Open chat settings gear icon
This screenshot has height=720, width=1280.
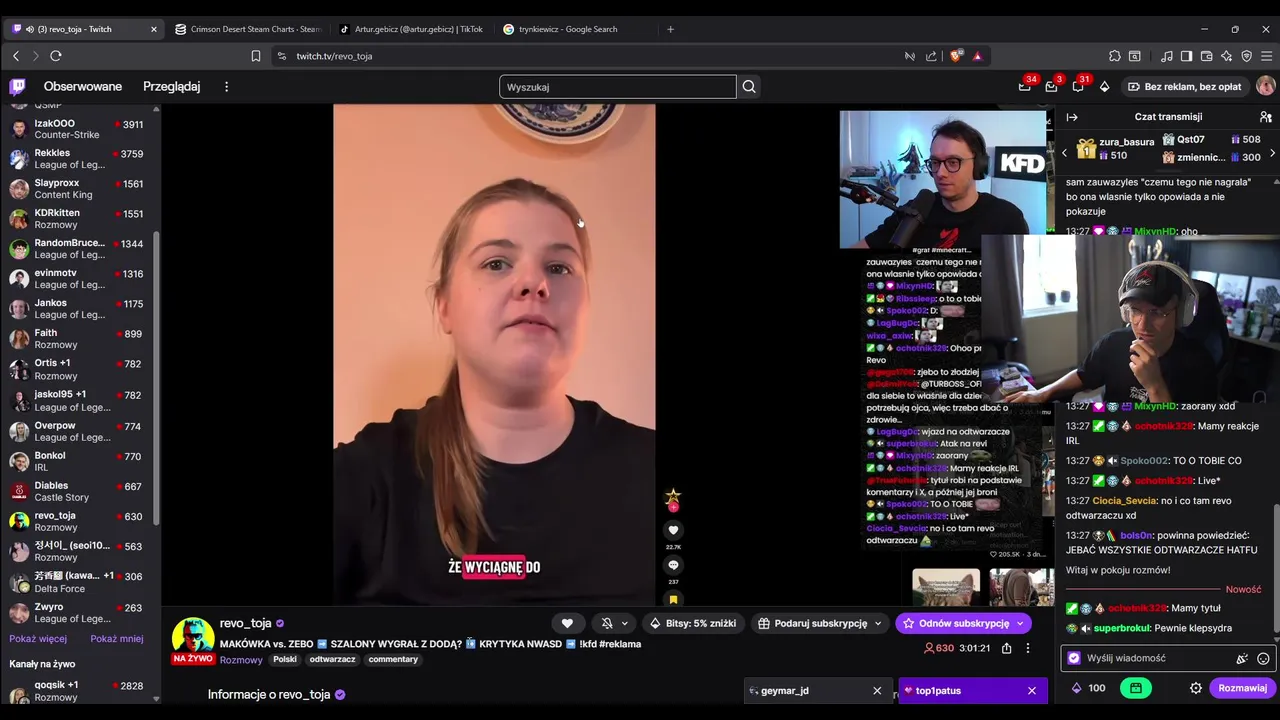1195,688
